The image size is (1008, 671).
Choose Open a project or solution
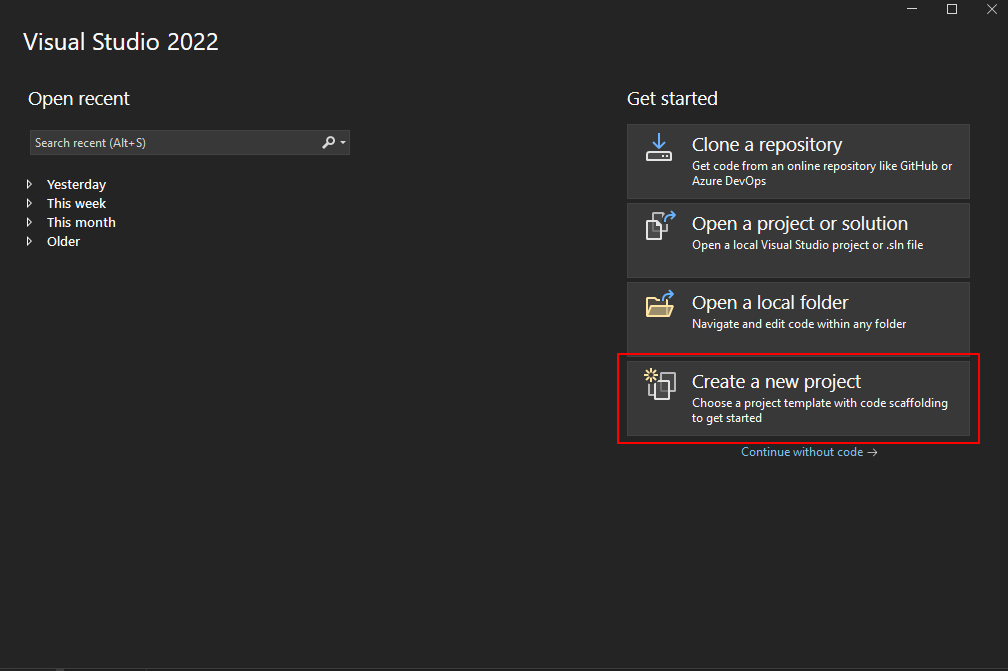[798, 240]
